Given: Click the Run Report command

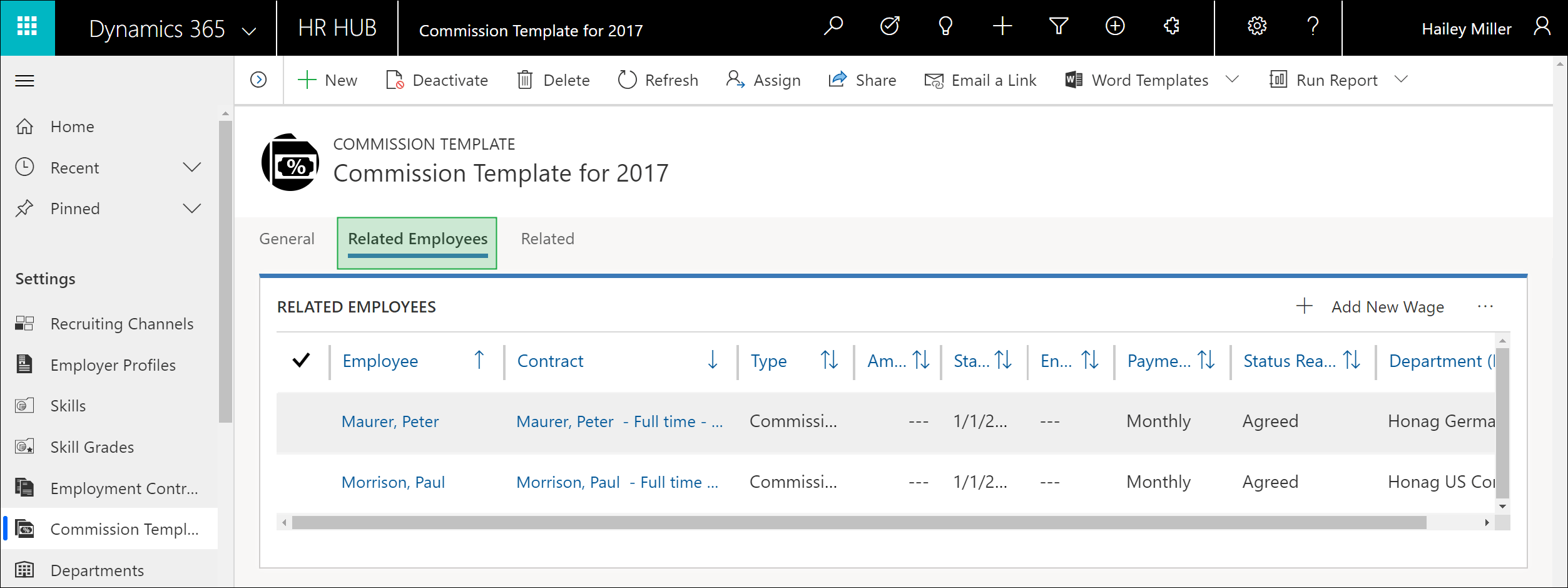Looking at the screenshot, I should [x=1323, y=80].
